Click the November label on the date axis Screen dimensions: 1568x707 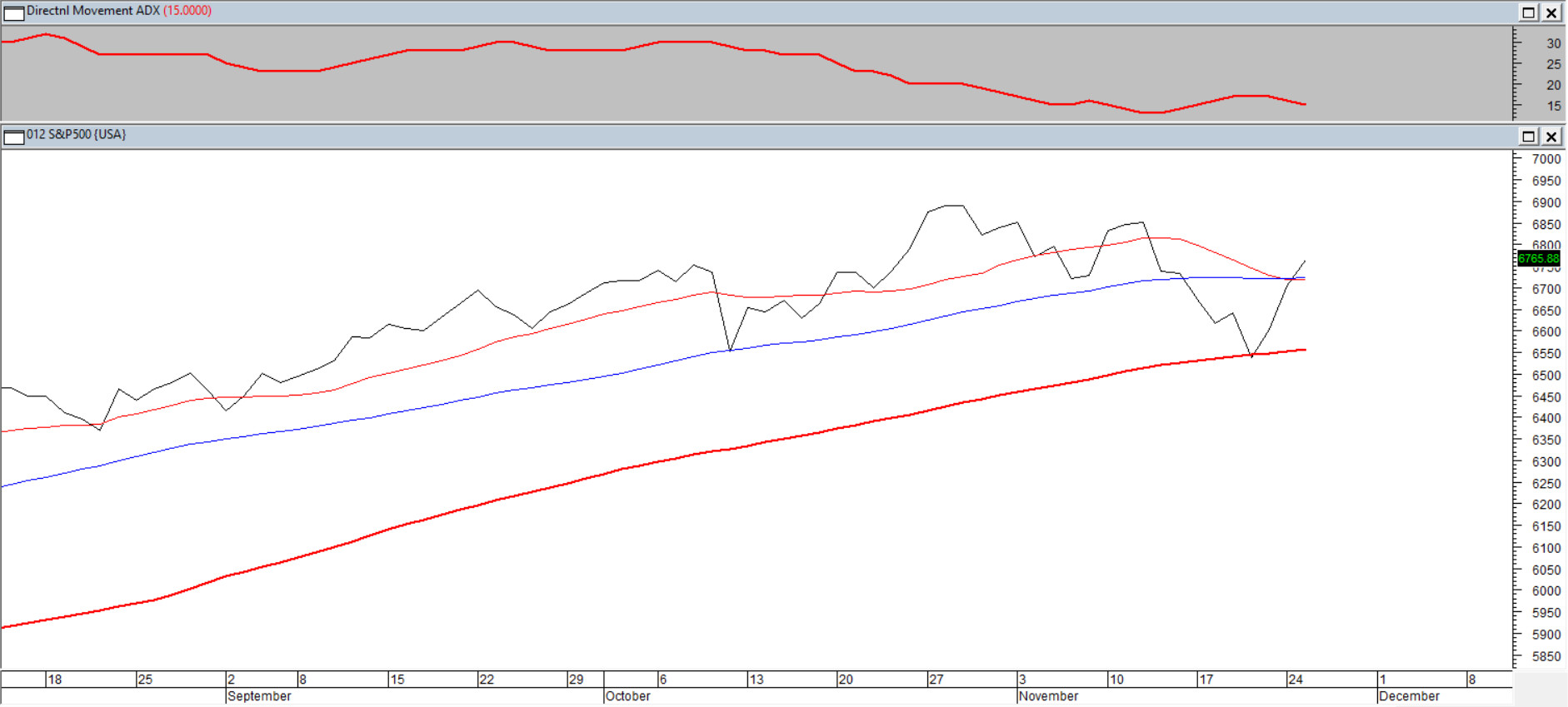[1048, 696]
